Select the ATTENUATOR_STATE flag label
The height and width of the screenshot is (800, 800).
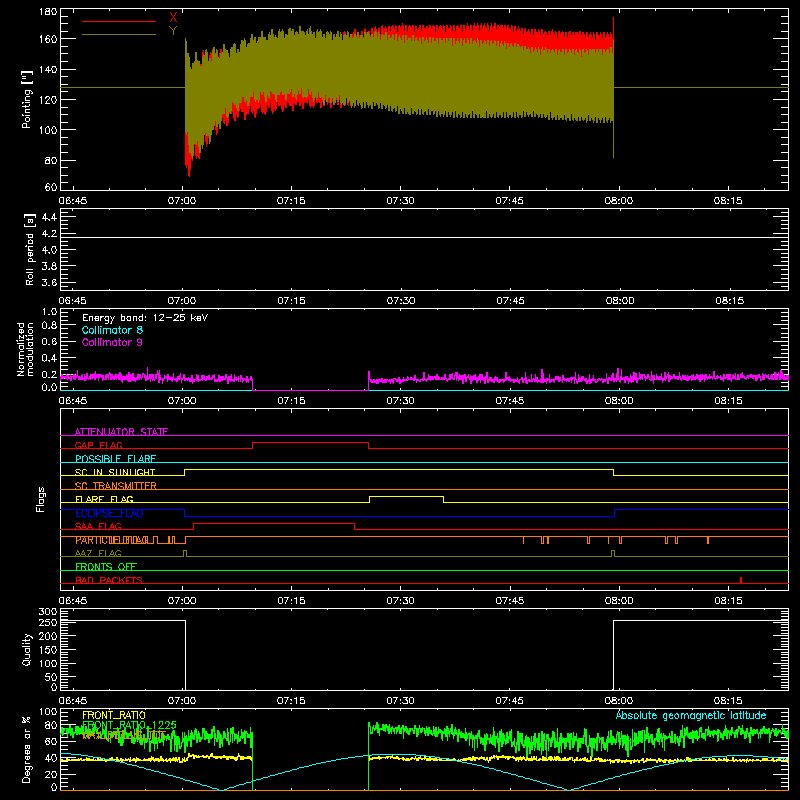121,432
